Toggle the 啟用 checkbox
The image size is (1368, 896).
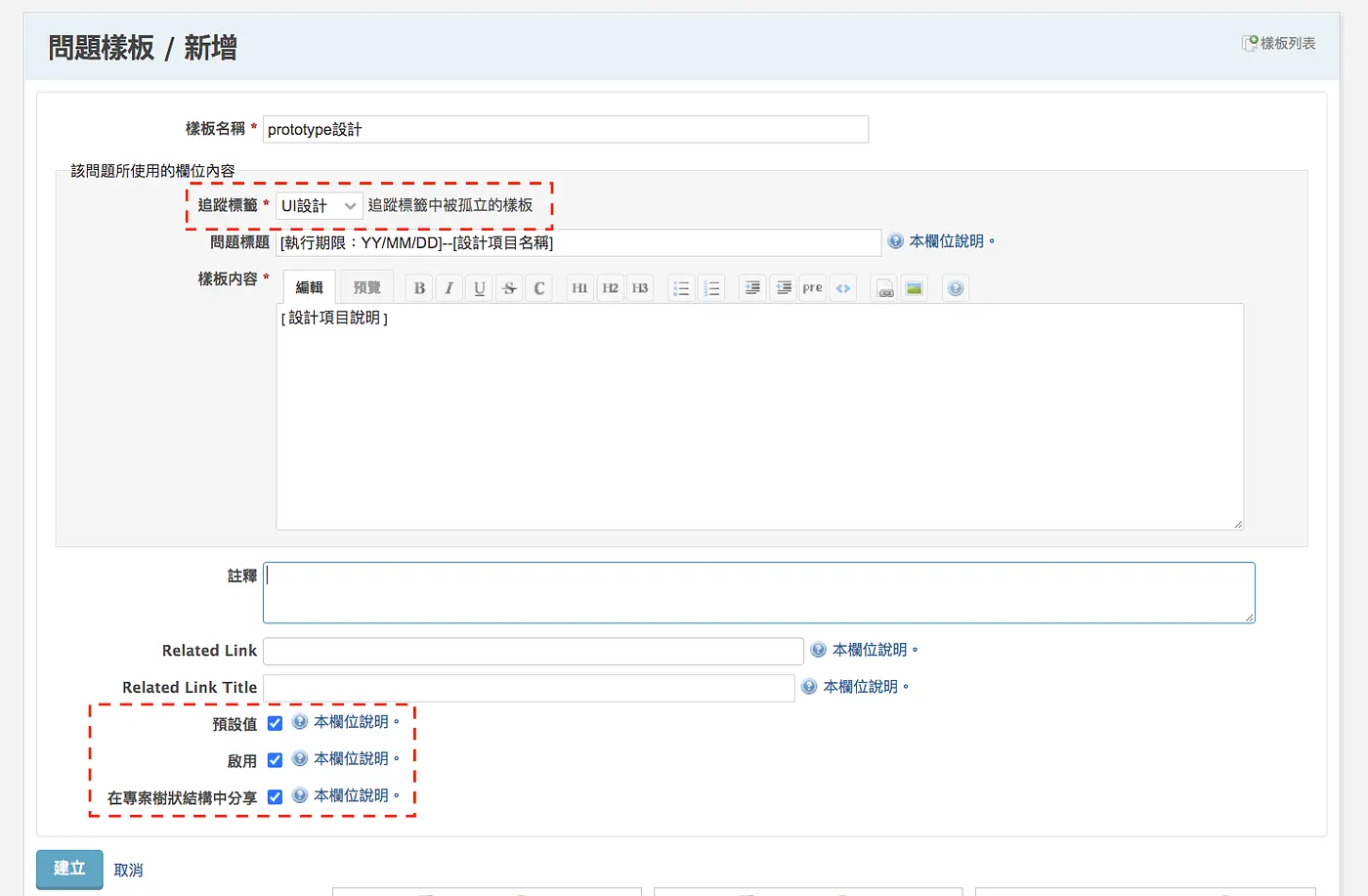275,760
